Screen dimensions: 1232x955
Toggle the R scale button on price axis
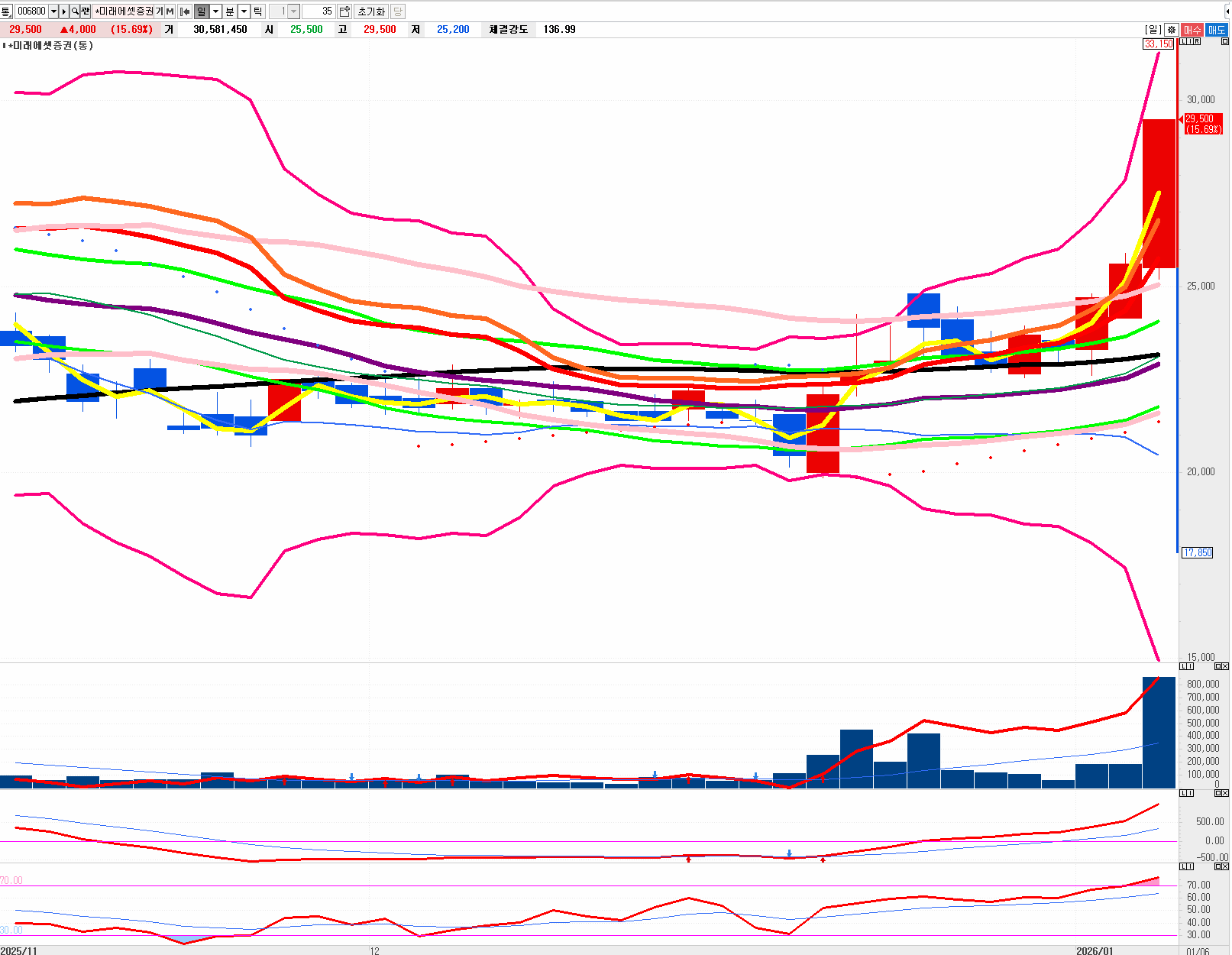(1196, 41)
